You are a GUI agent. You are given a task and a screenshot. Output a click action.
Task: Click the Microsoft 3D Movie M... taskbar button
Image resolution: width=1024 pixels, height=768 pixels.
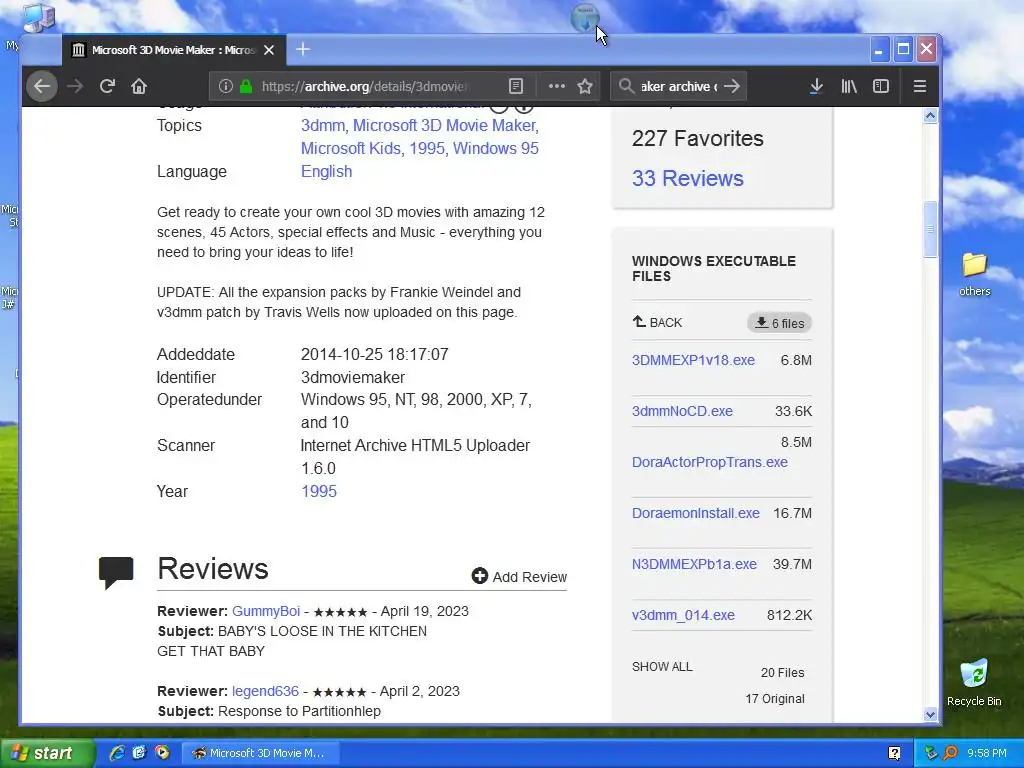click(260, 753)
